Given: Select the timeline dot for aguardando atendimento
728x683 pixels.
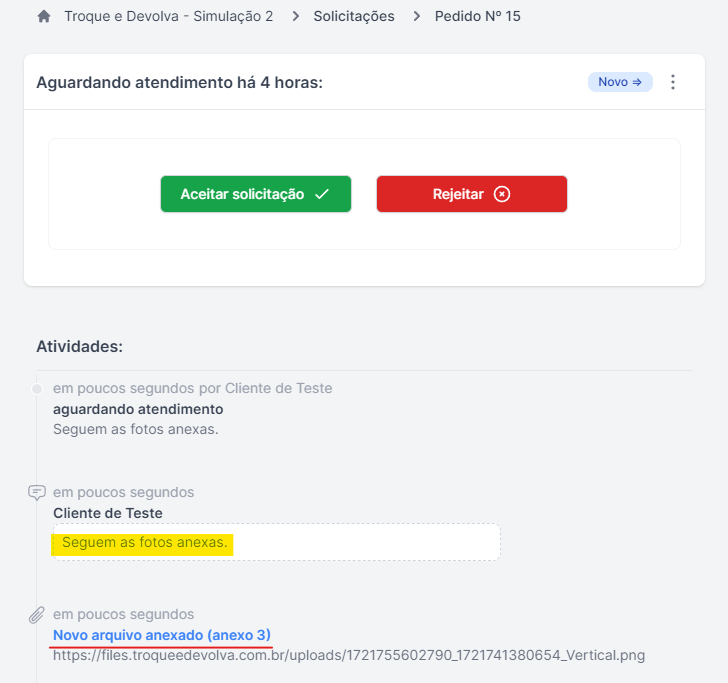Looking at the screenshot, I should [x=37, y=389].
